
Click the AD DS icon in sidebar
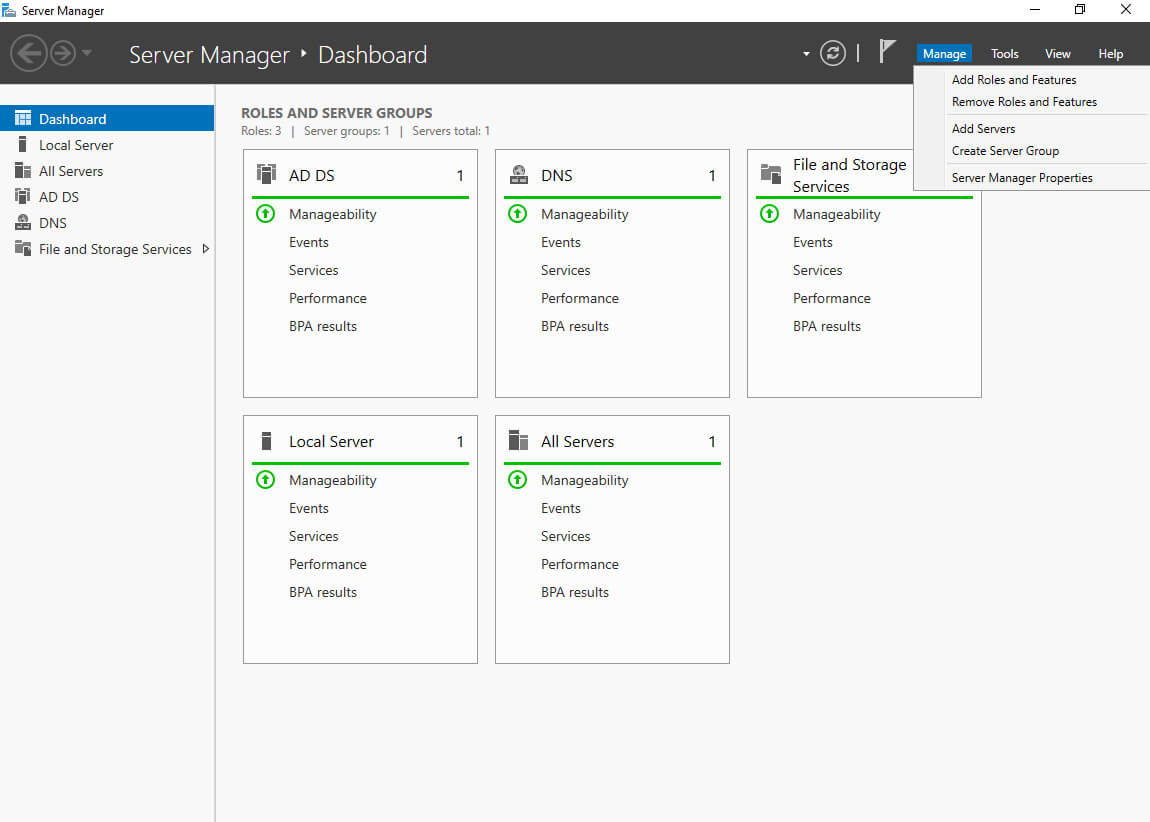coord(23,196)
